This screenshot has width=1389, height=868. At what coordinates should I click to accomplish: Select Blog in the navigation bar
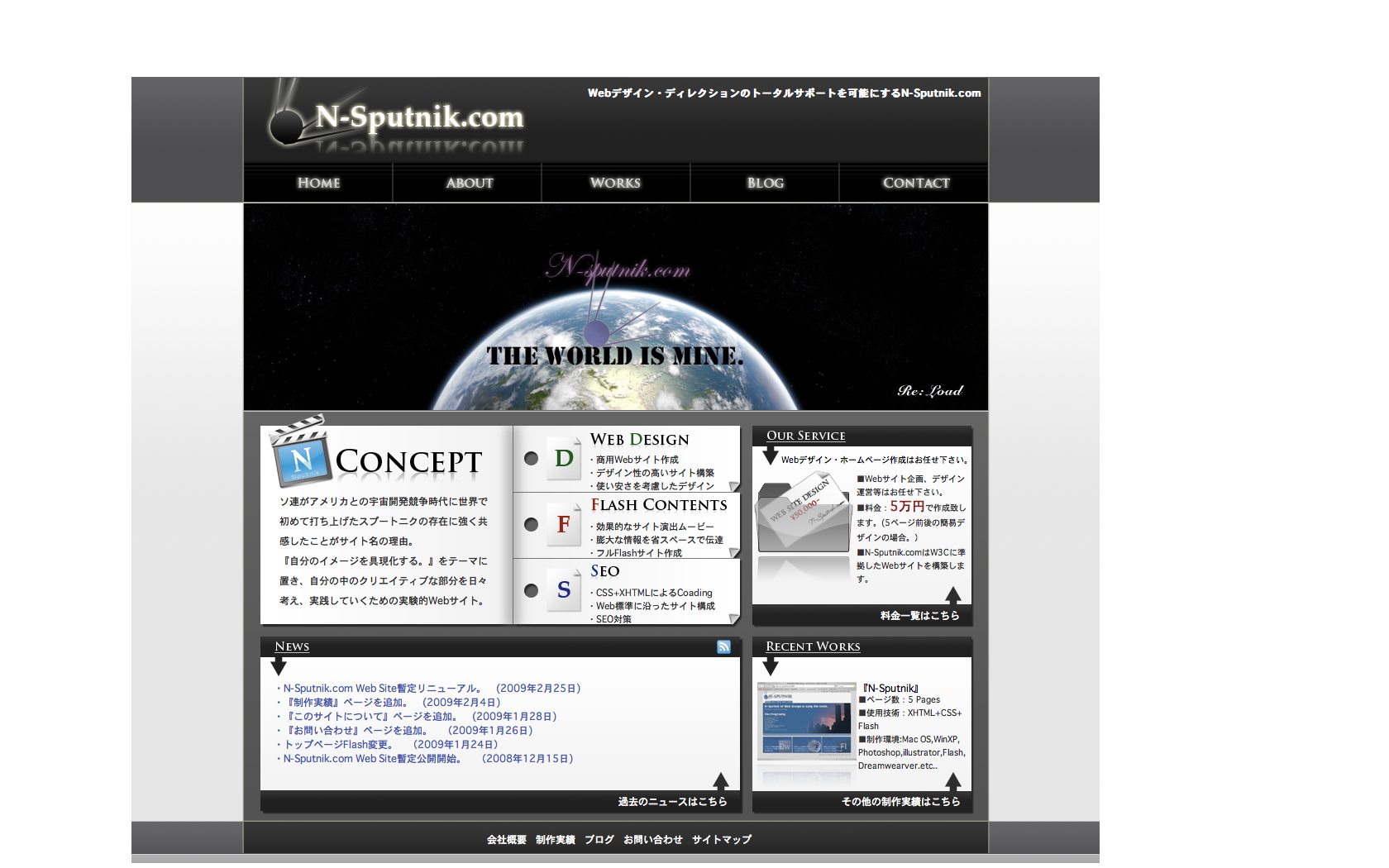pos(765,183)
